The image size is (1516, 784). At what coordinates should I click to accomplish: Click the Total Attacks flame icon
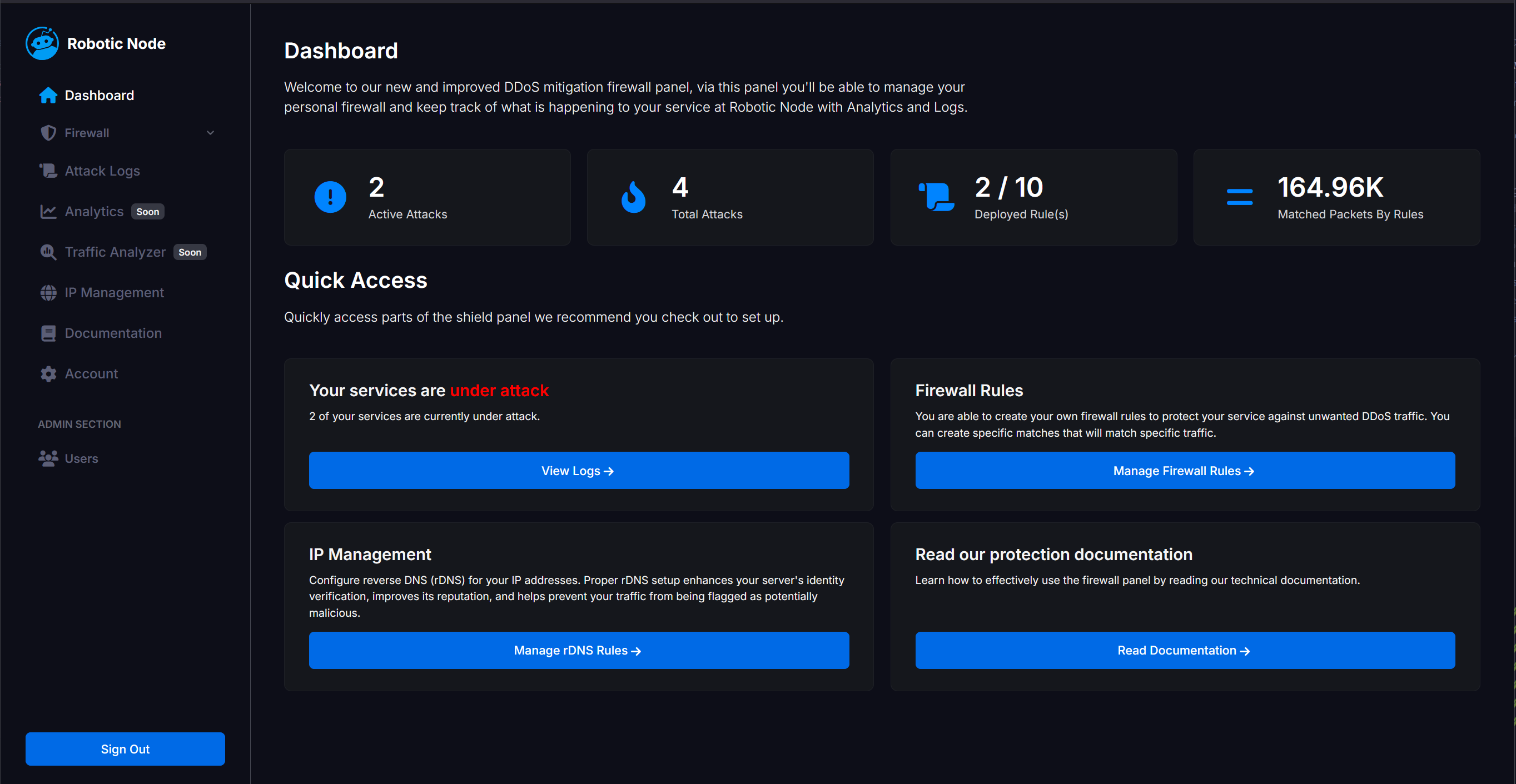[633, 197]
